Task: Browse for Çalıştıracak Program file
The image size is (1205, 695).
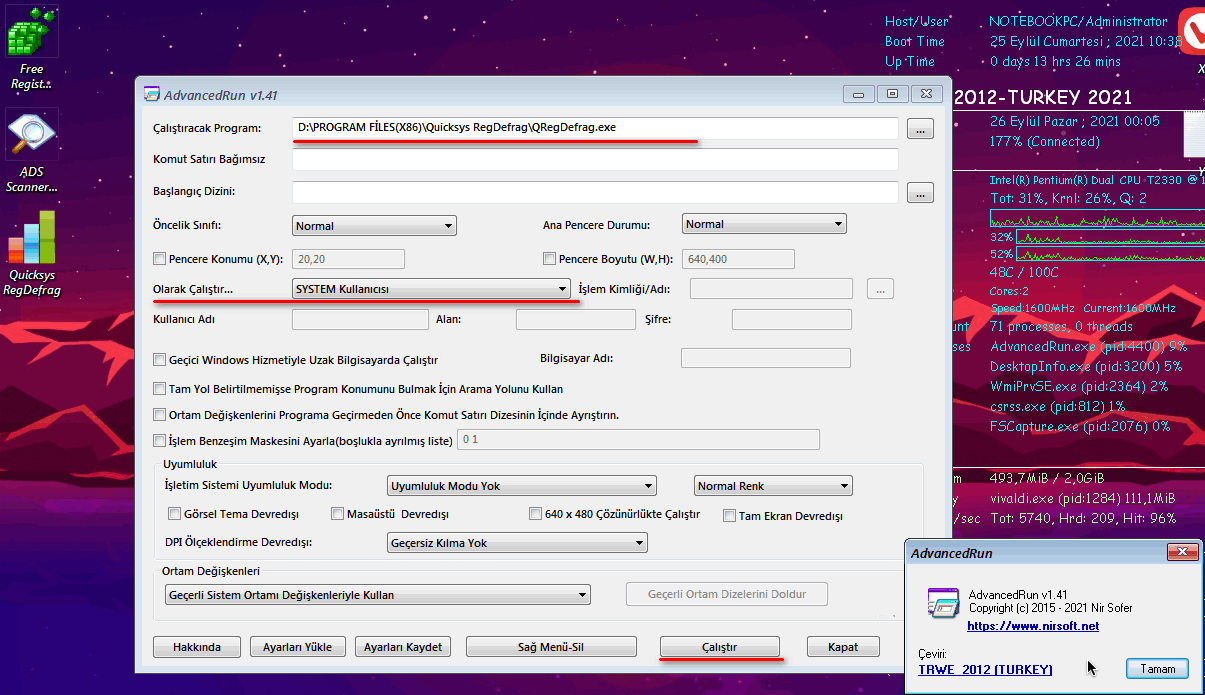Action: [920, 129]
